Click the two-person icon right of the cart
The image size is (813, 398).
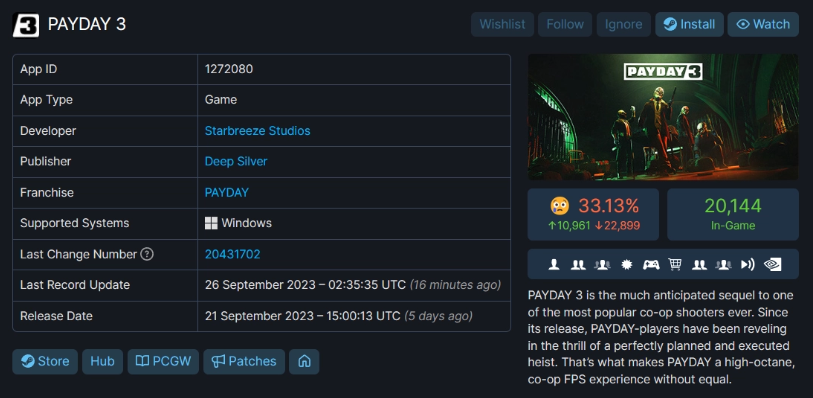[699, 265]
